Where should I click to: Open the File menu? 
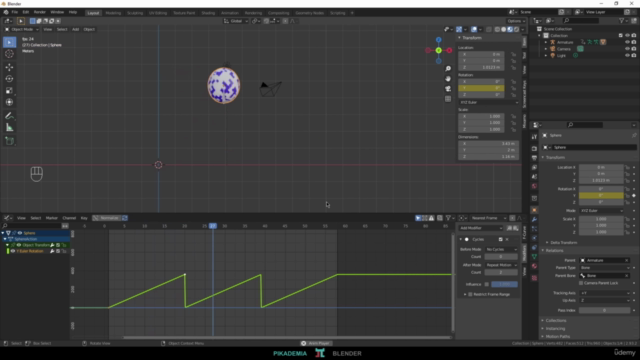(x=15, y=12)
